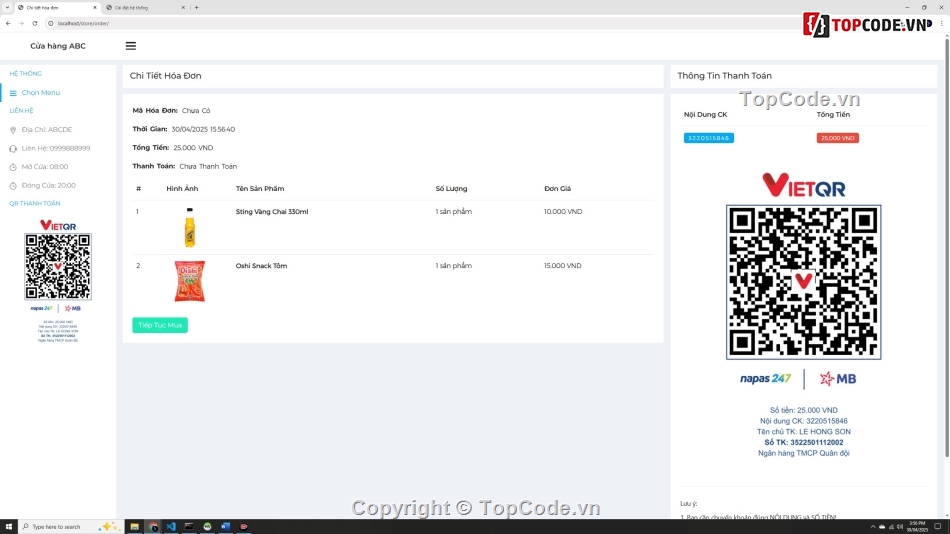
Task: Click Tiếp Tục Mua button
Action: [x=160, y=325]
